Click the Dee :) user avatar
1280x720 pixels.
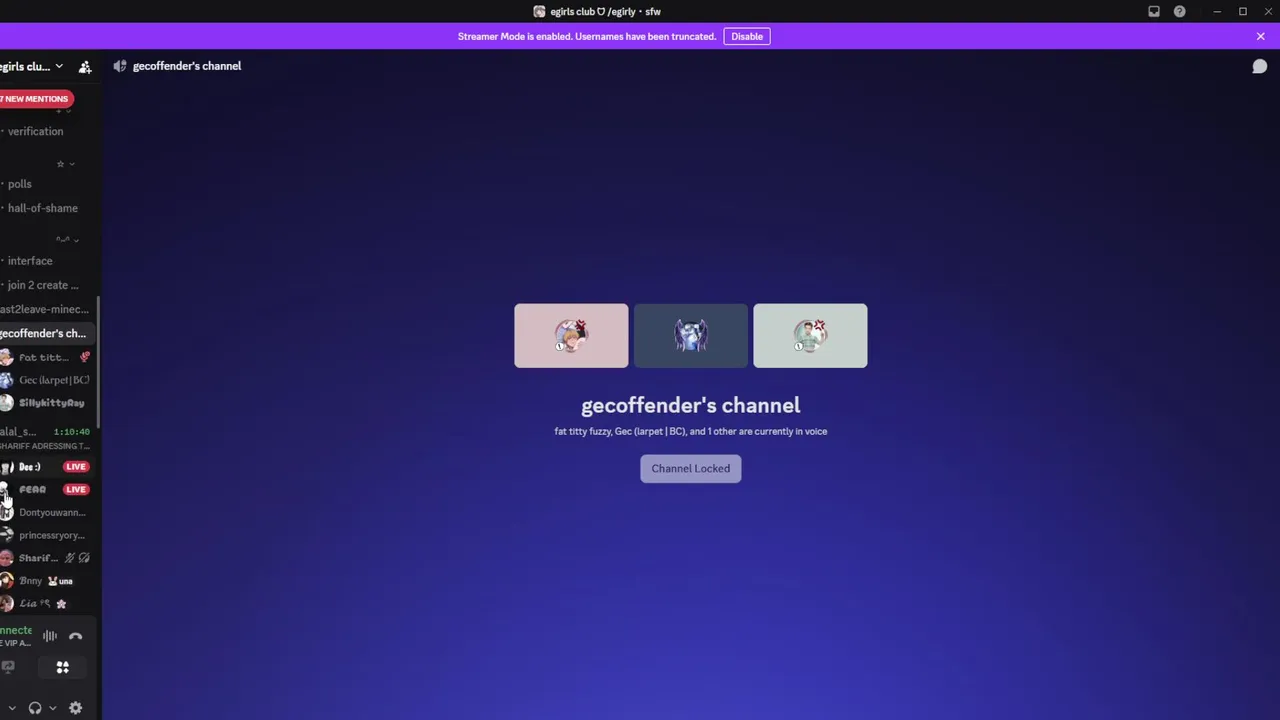click(x=7, y=467)
